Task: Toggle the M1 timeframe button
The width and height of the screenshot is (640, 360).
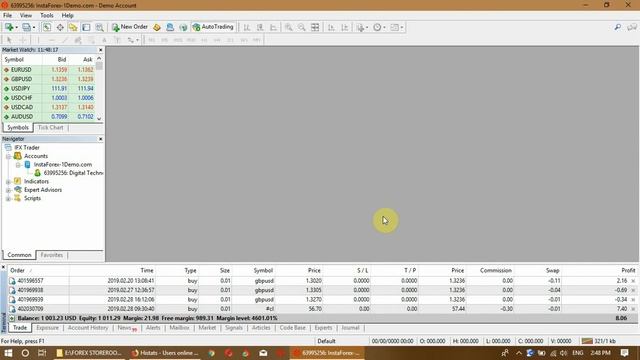Action: [x=151, y=40]
